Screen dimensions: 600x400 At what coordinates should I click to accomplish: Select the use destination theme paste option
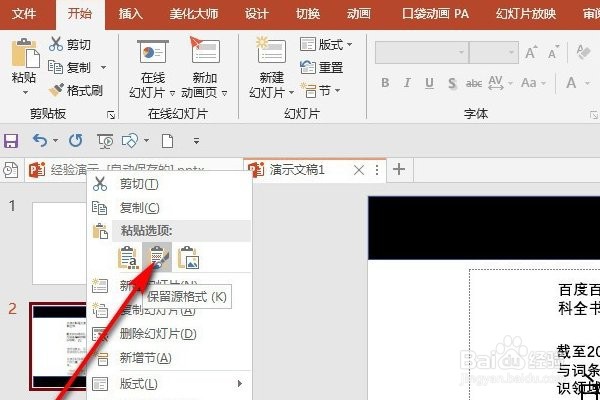(x=127, y=258)
